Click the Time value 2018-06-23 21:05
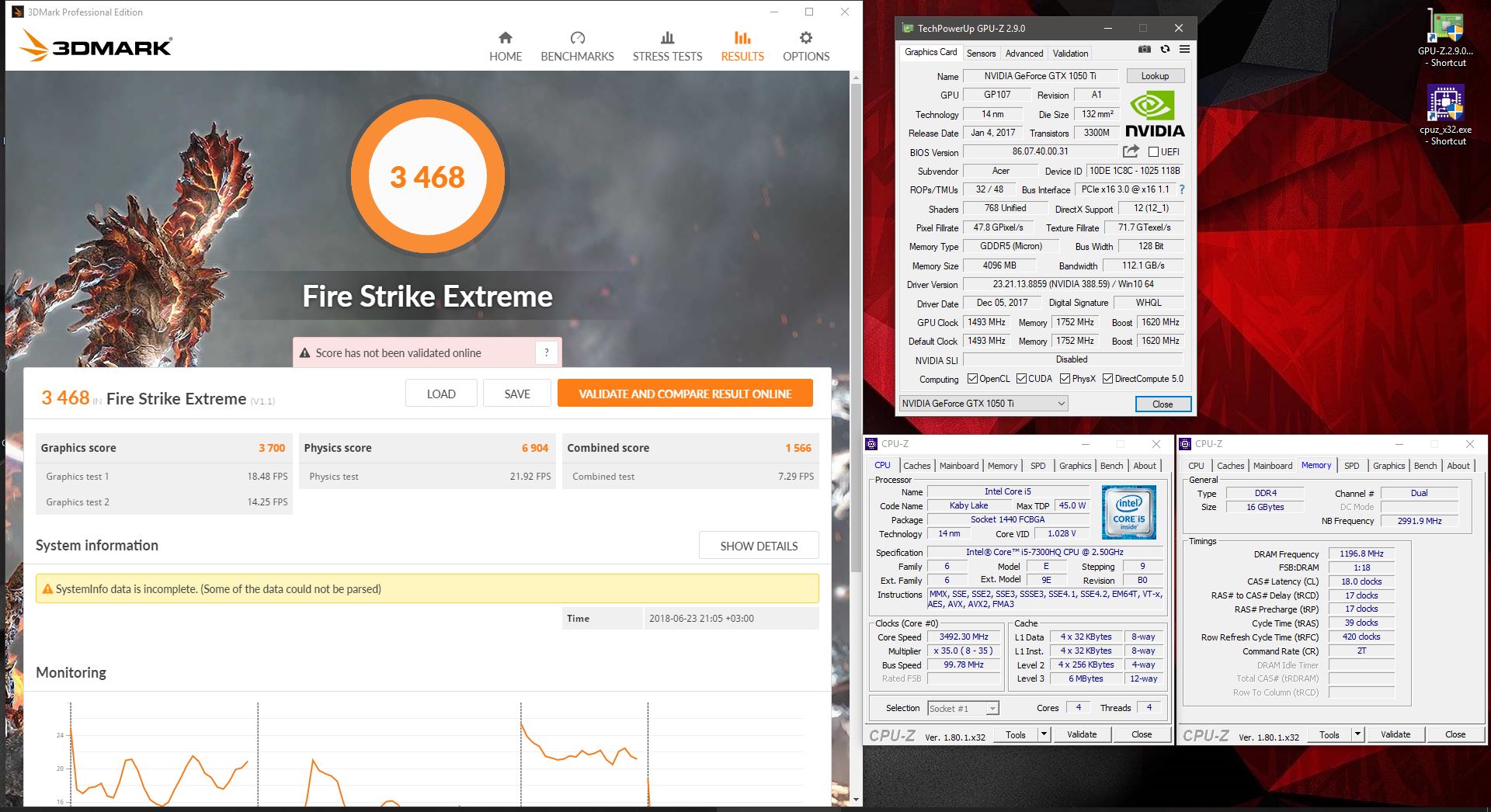 tap(701, 619)
